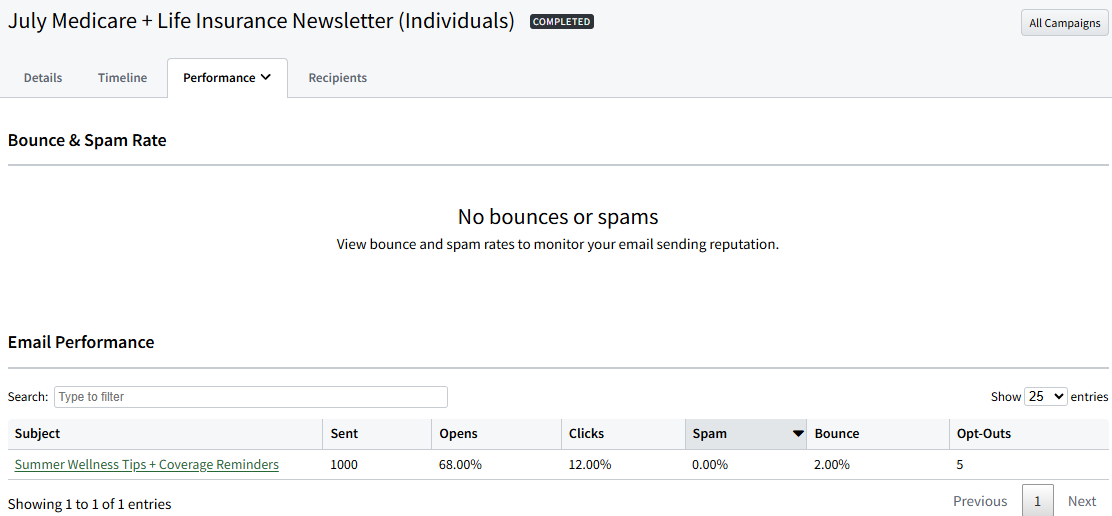Click the All Campaigns button

pos(1064,23)
